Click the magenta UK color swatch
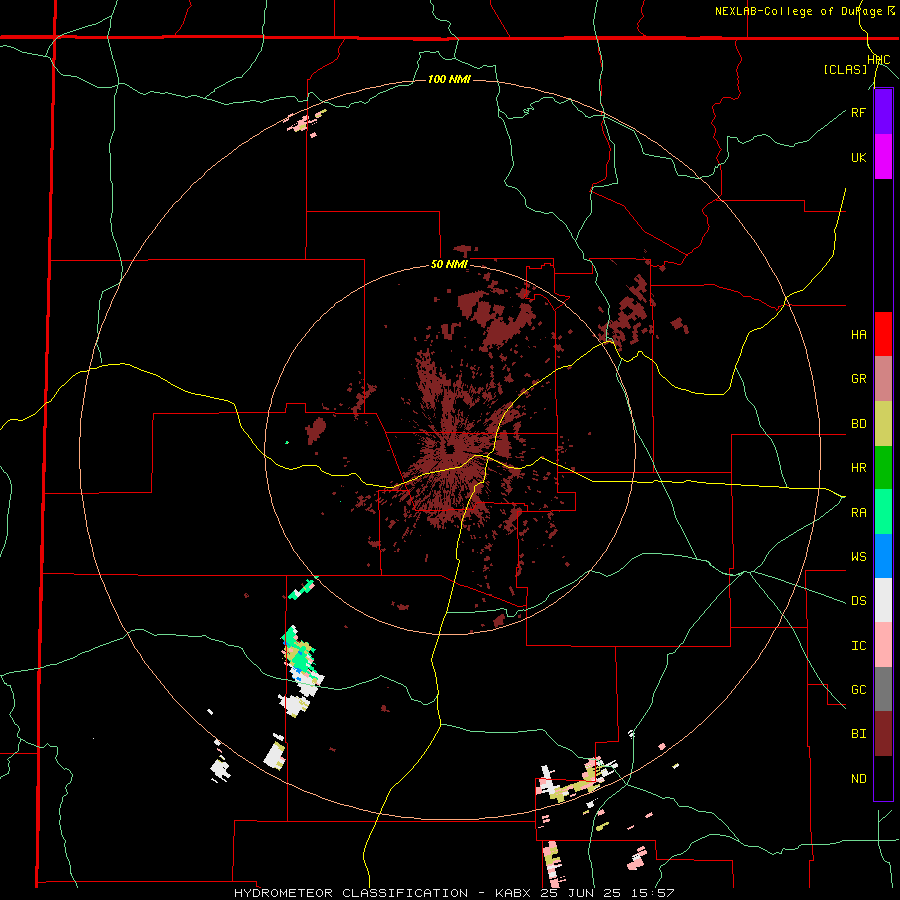Screen dimensions: 900x900 point(883,157)
